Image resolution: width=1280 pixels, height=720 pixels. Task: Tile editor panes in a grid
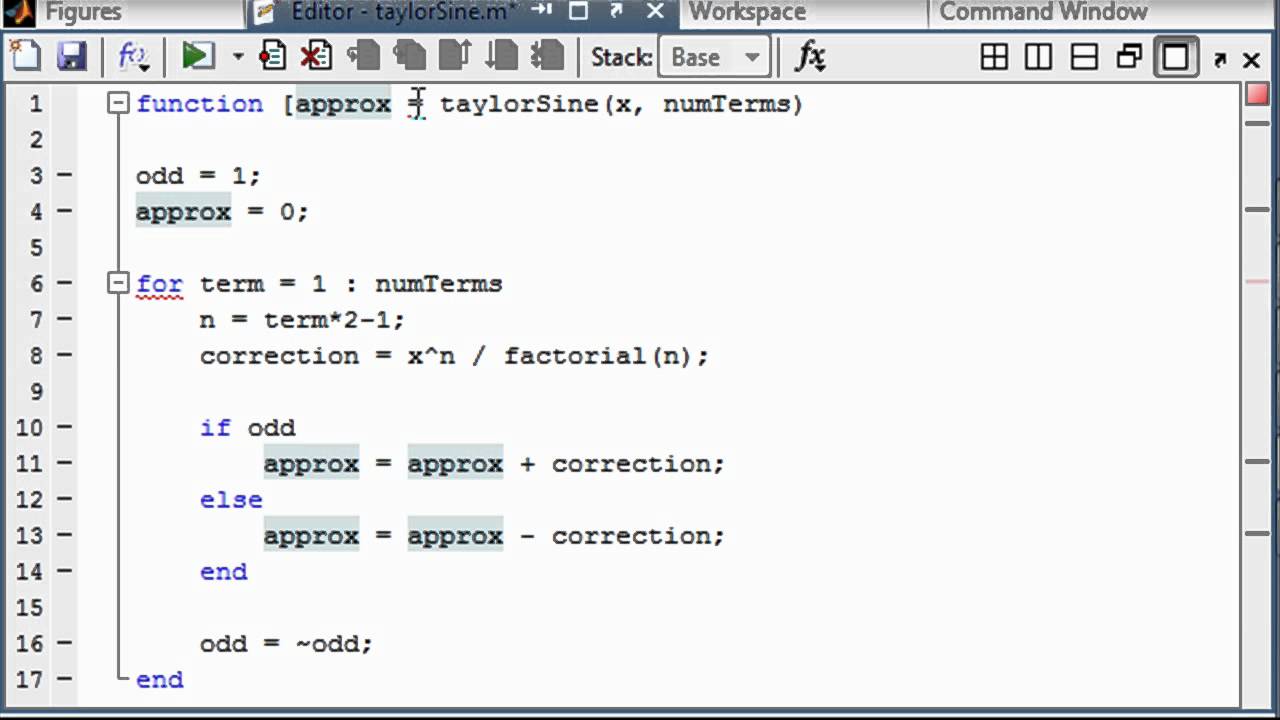pyautogui.click(x=994, y=57)
